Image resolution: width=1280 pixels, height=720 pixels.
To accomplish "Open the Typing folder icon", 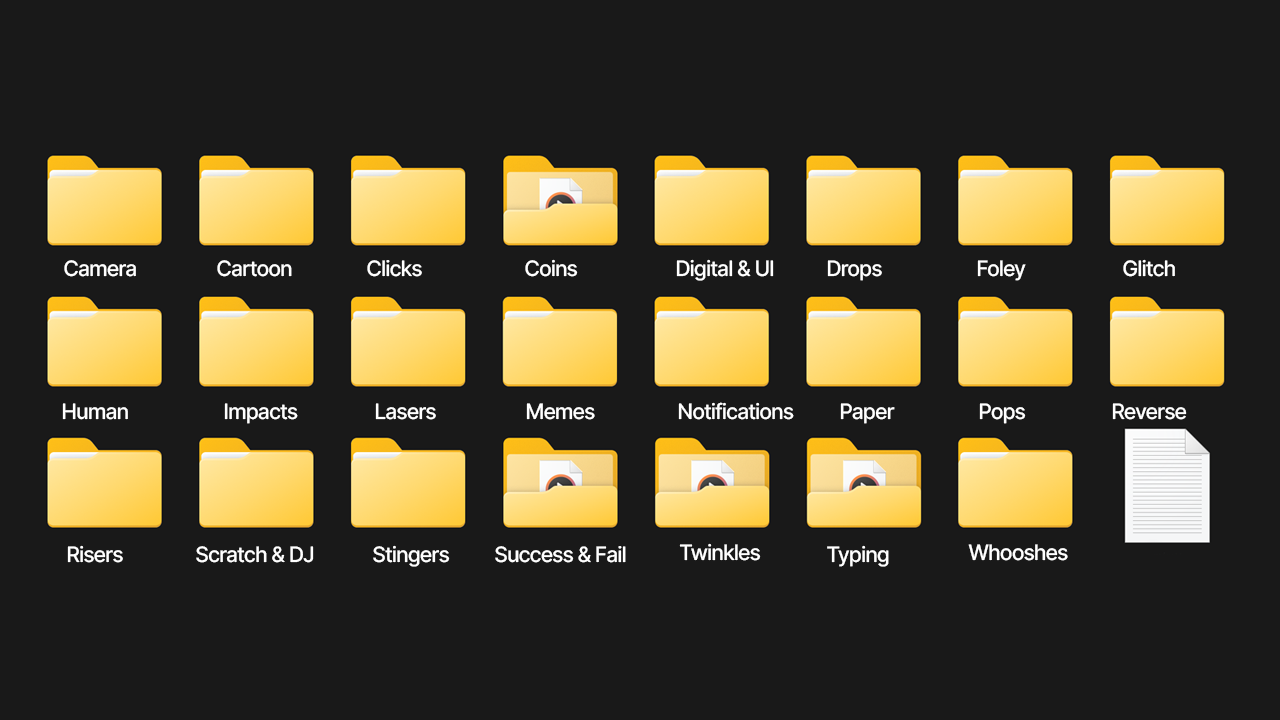I will pos(864,483).
